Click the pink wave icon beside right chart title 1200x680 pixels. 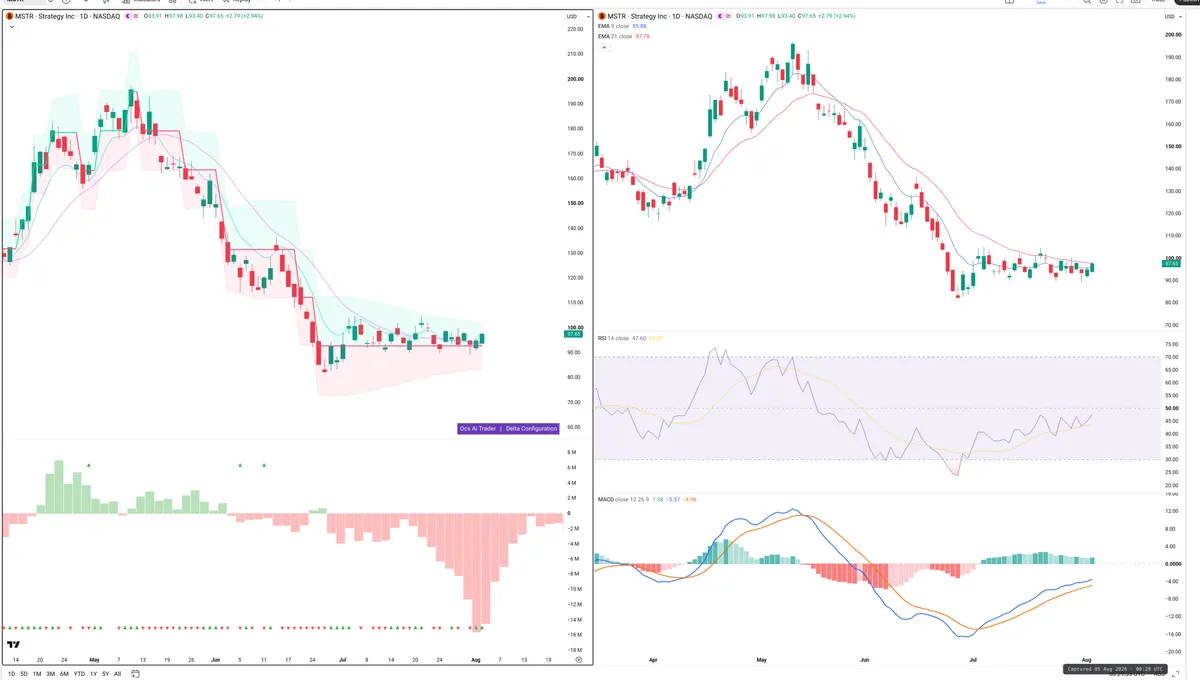(727, 17)
